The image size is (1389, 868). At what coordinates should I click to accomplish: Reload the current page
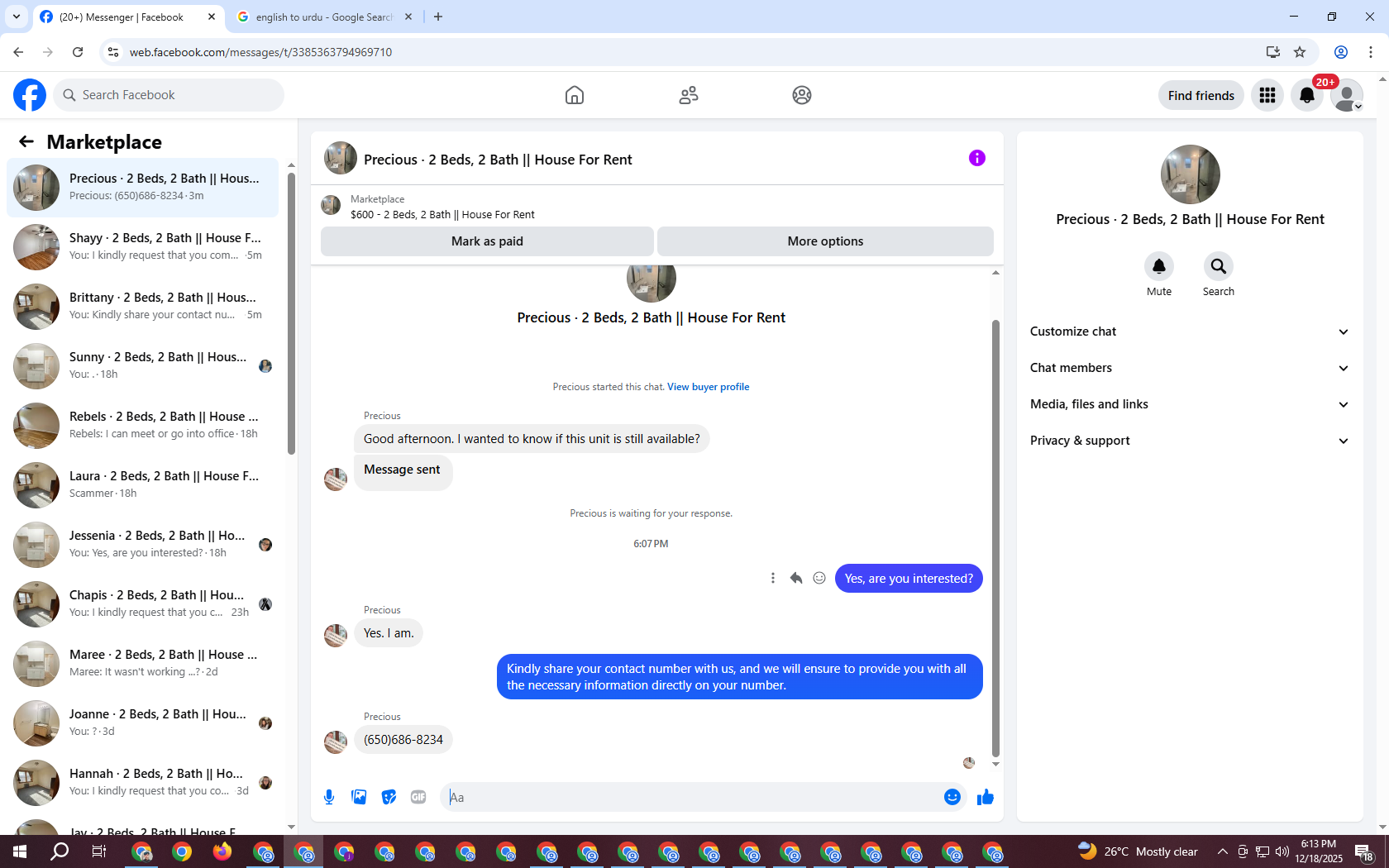78,52
